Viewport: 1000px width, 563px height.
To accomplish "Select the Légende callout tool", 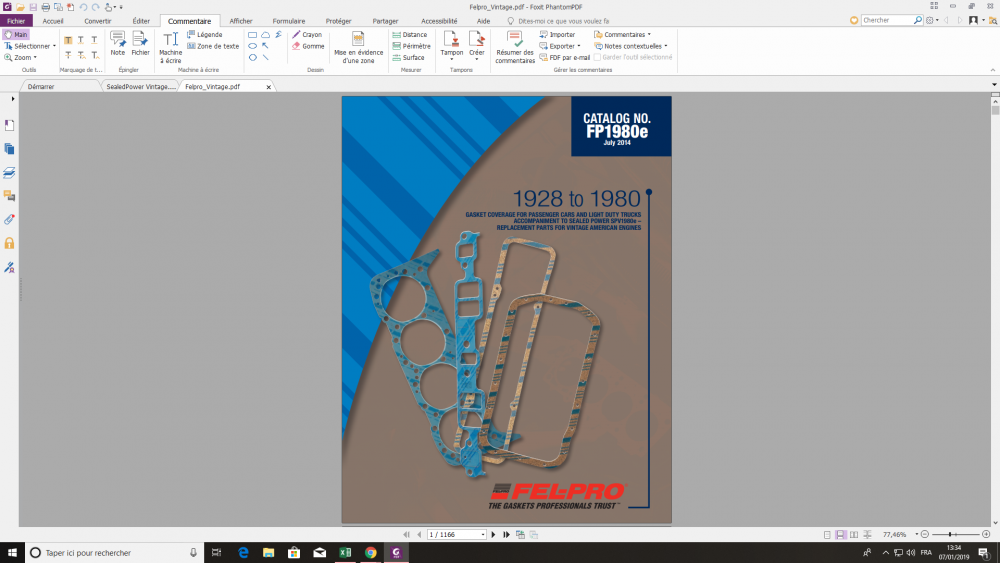I will [205, 34].
